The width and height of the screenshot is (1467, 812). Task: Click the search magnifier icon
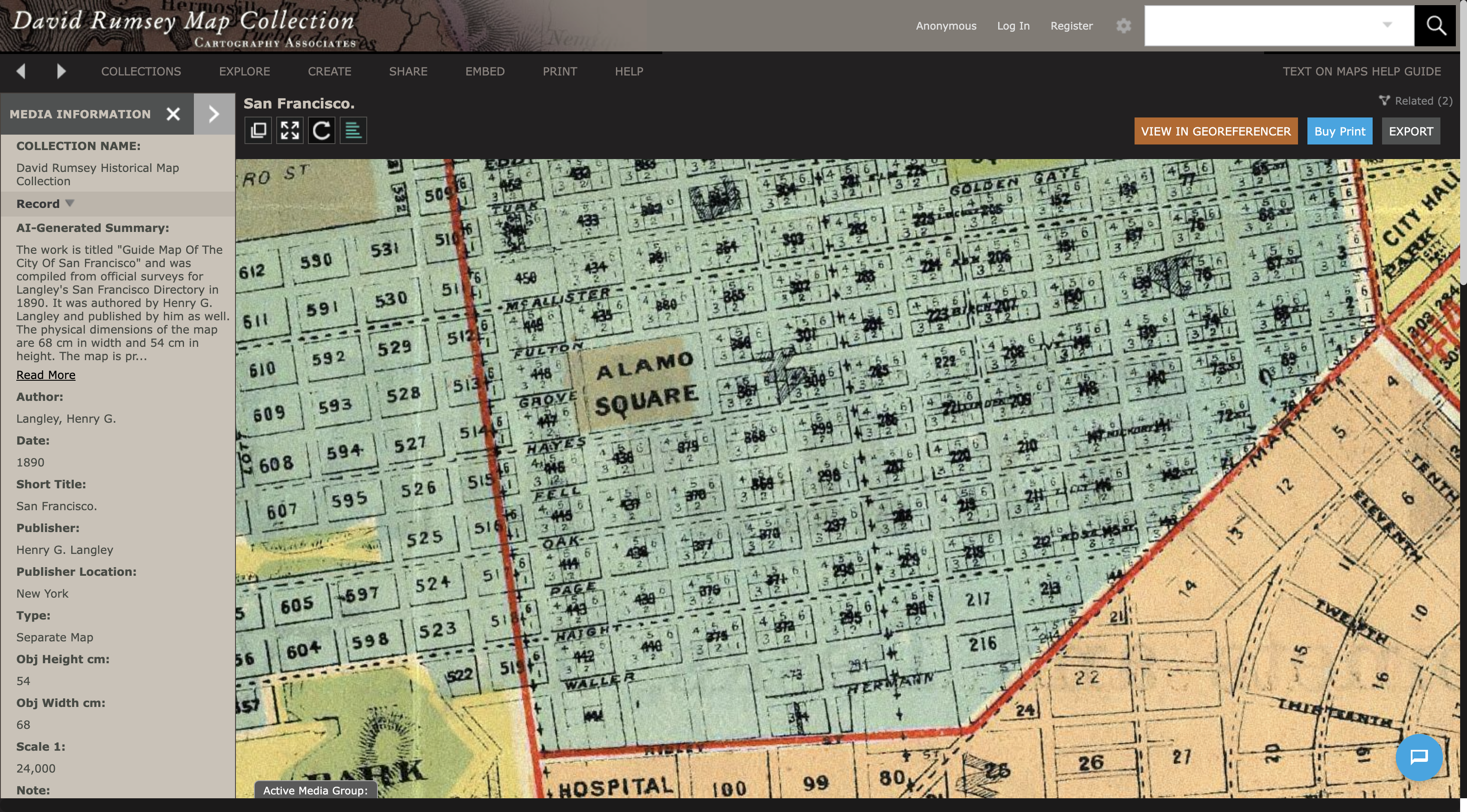pos(1435,26)
